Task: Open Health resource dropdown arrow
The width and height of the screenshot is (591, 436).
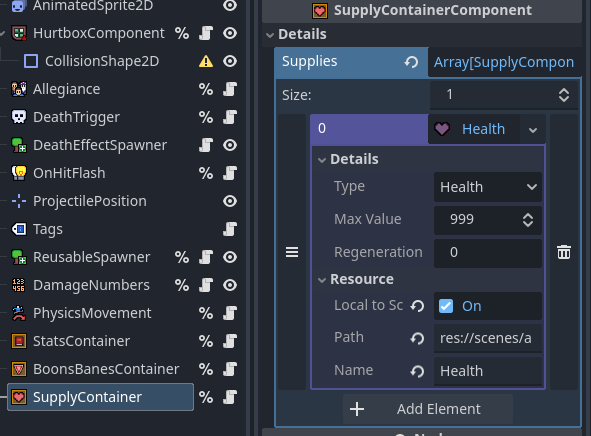Action: click(533, 130)
